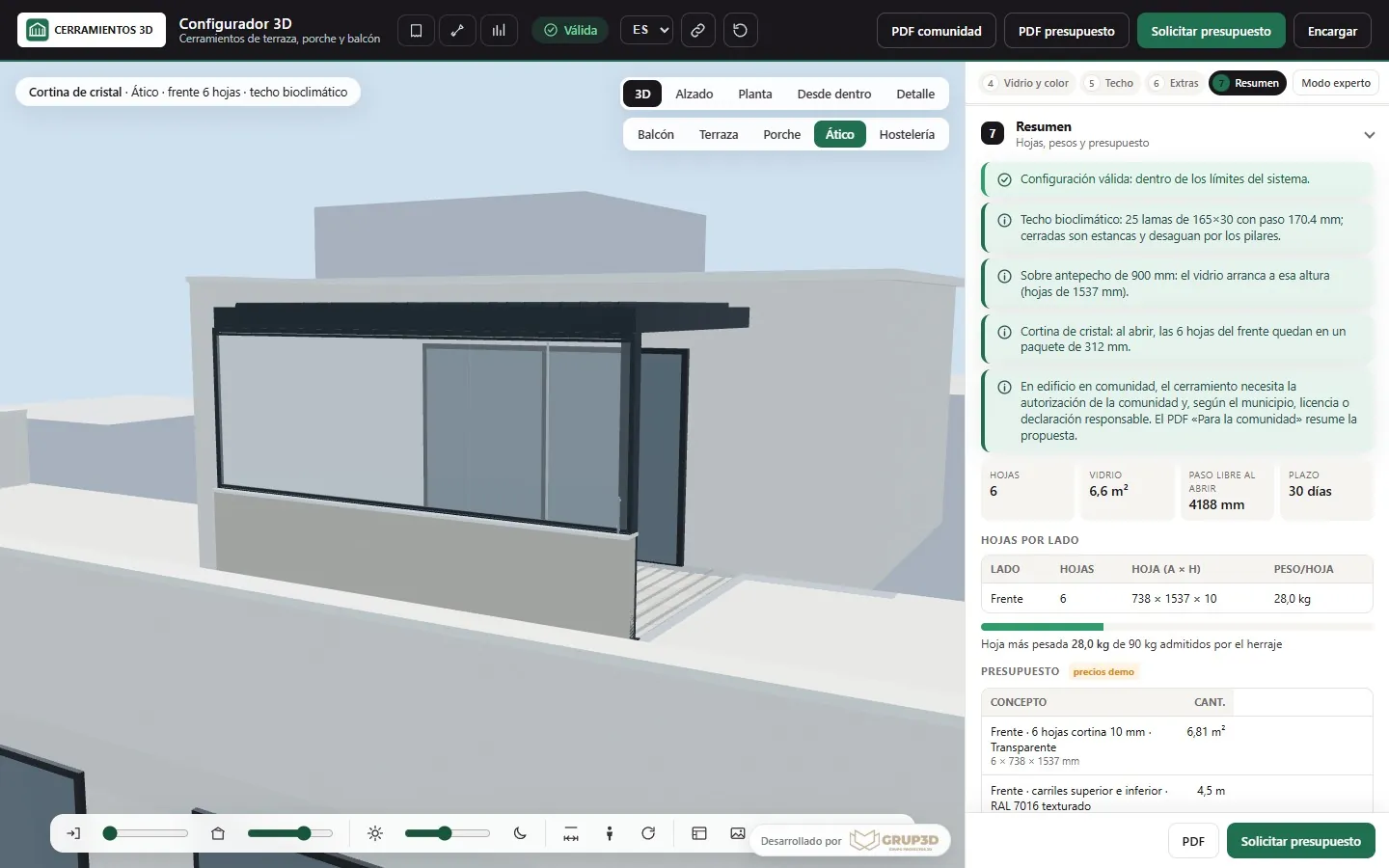Select the Desde dentro view

coord(833,94)
